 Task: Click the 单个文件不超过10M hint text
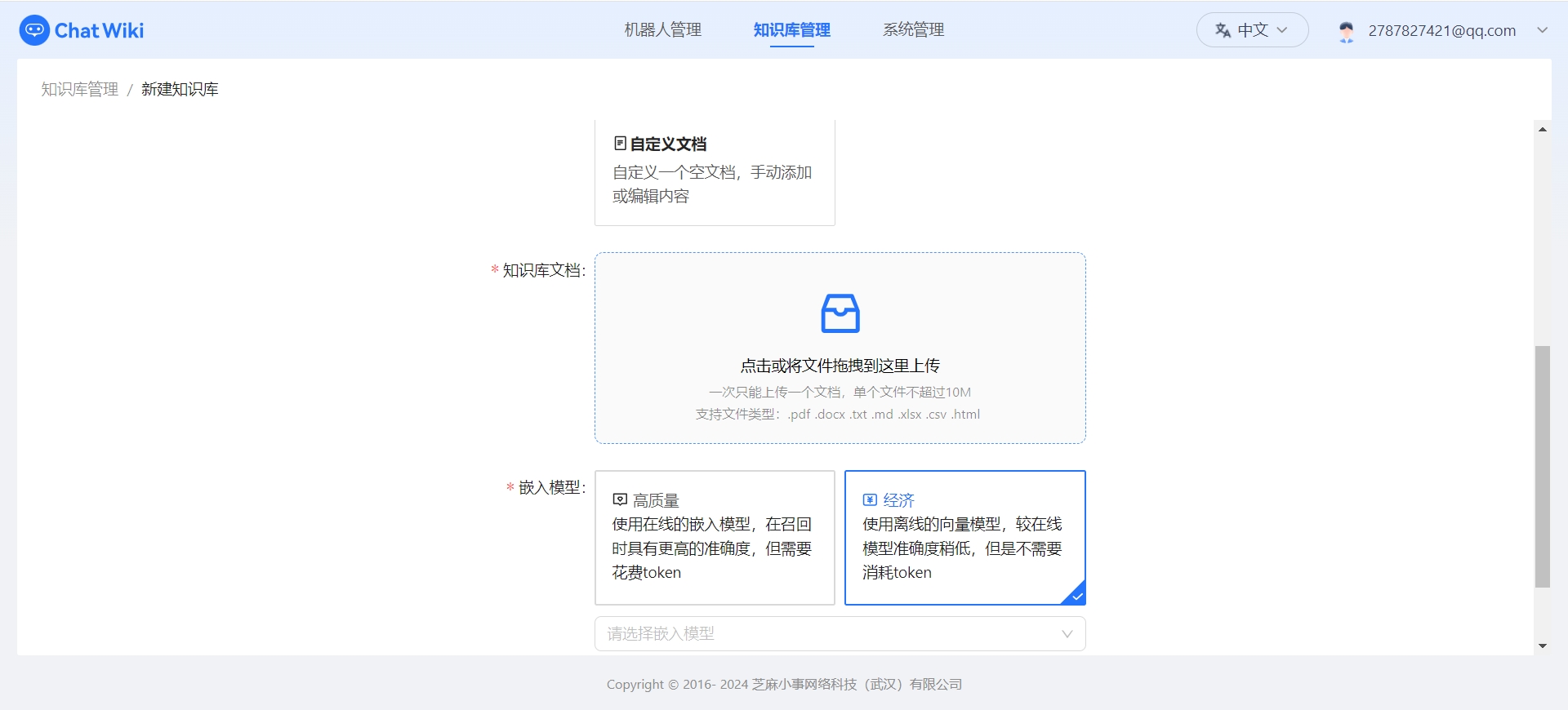point(912,393)
